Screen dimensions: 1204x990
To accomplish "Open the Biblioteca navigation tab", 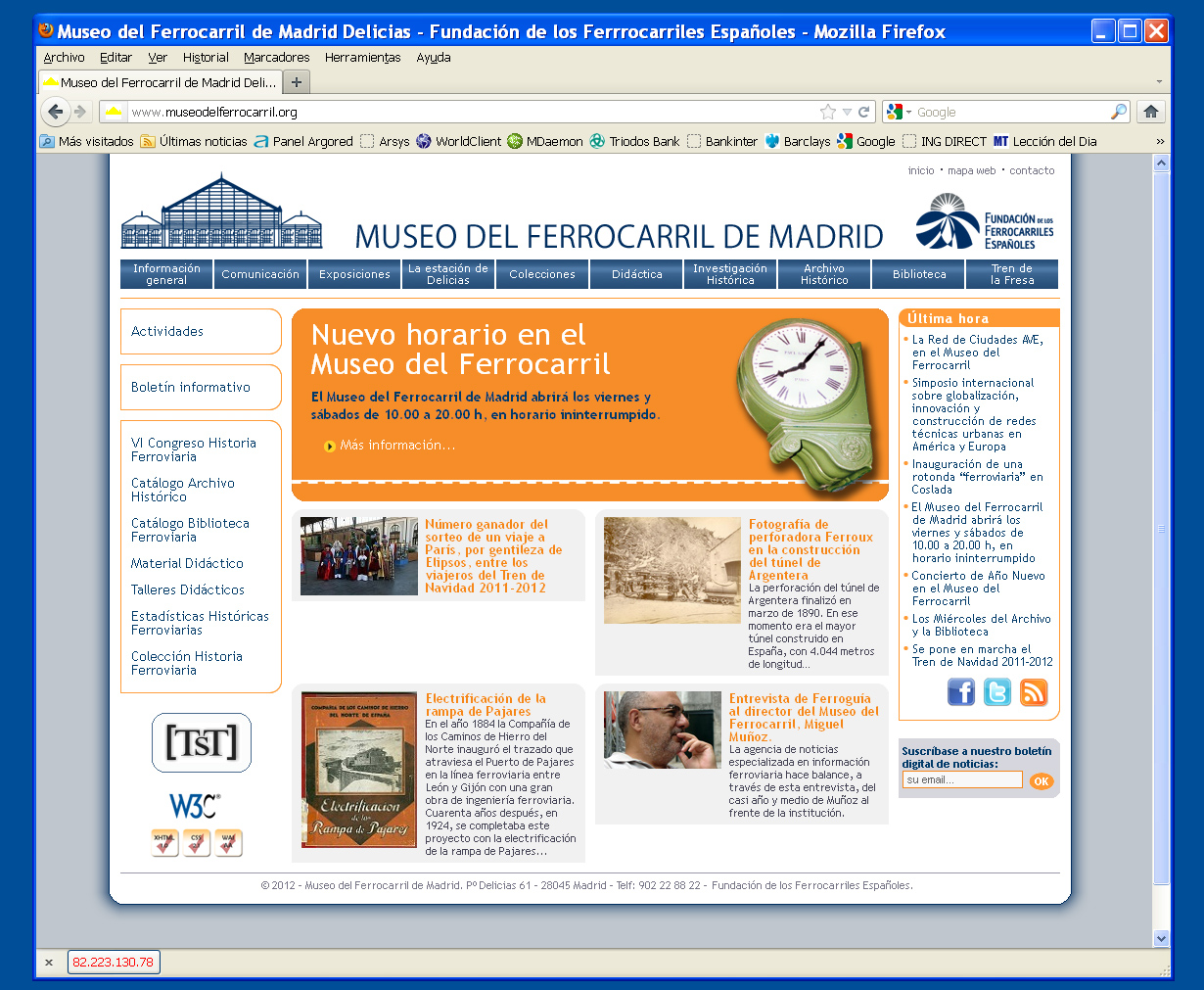I will [919, 274].
